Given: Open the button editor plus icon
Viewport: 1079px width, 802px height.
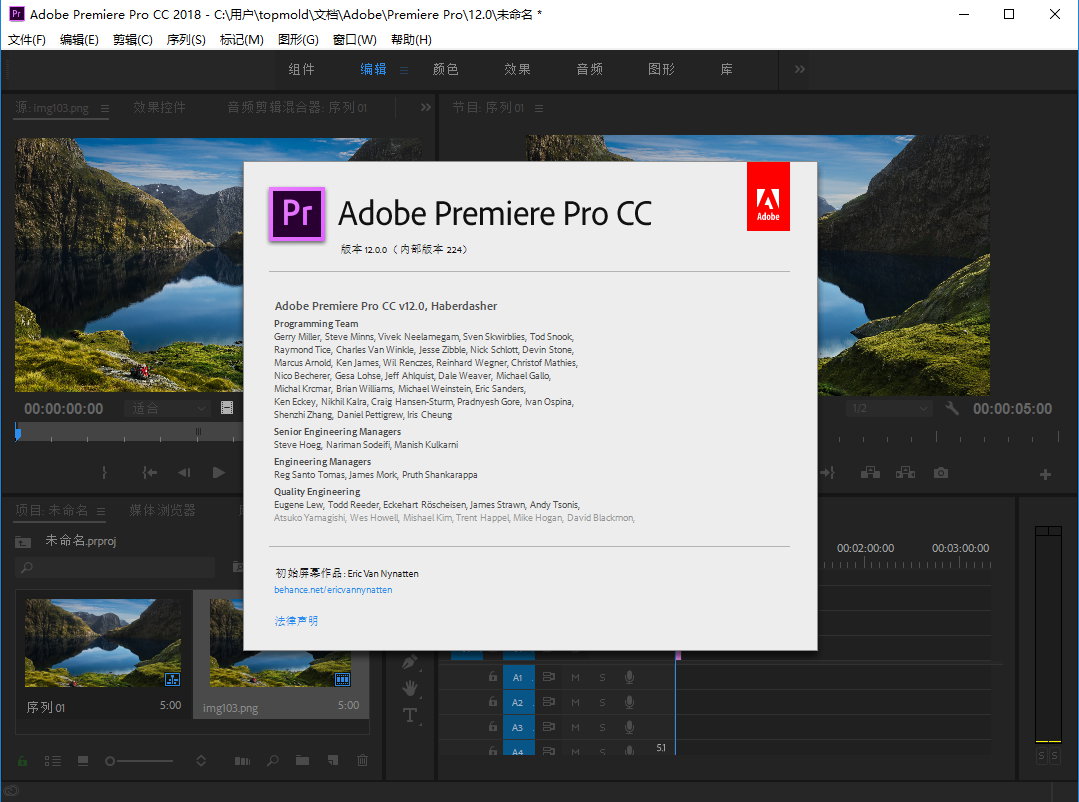Looking at the screenshot, I should coord(1045,474).
